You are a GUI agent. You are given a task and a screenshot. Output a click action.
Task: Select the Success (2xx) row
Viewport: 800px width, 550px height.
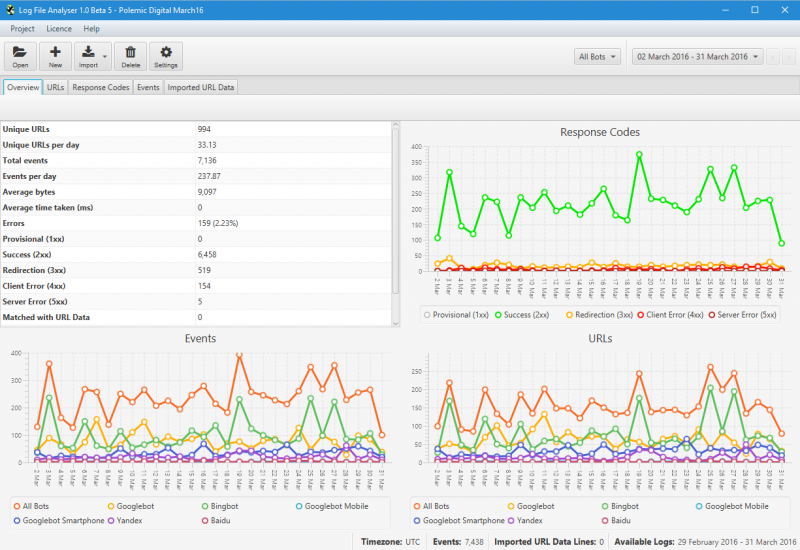196,255
